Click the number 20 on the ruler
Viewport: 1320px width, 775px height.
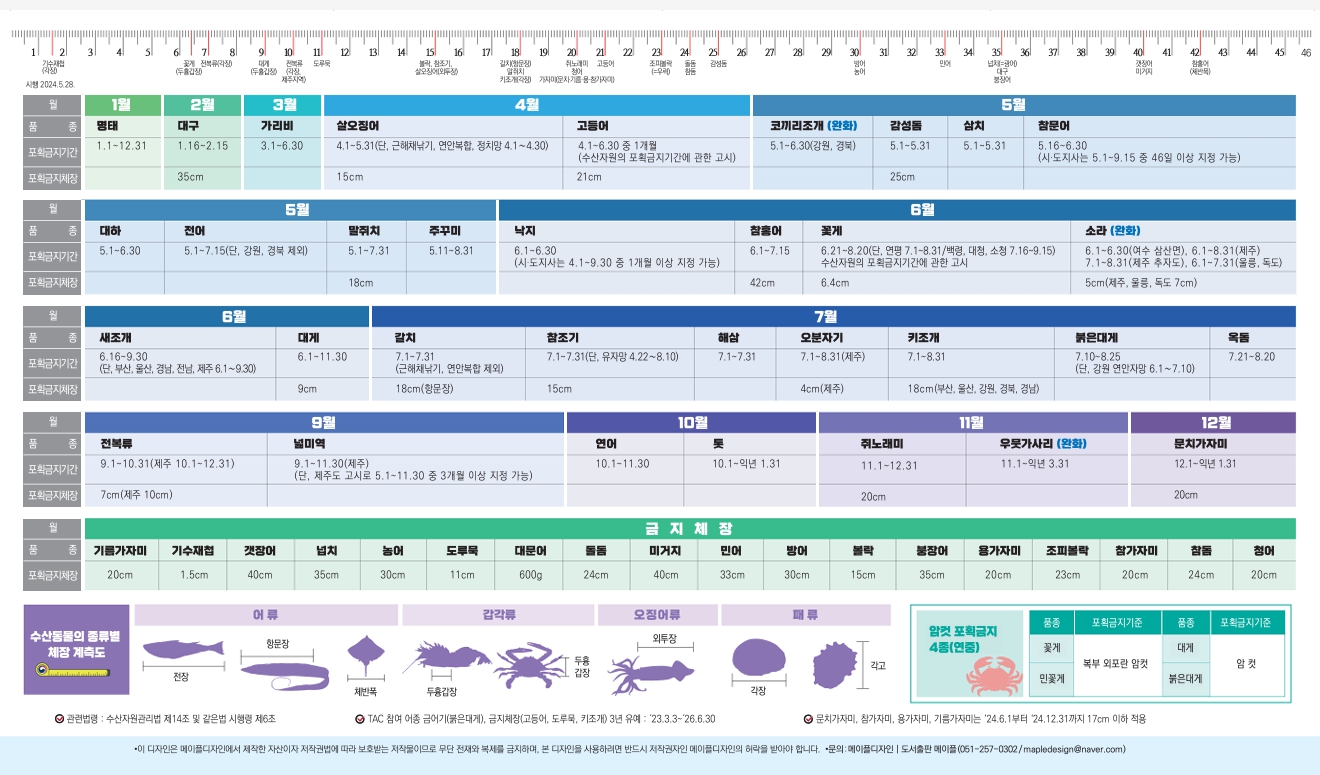click(572, 52)
